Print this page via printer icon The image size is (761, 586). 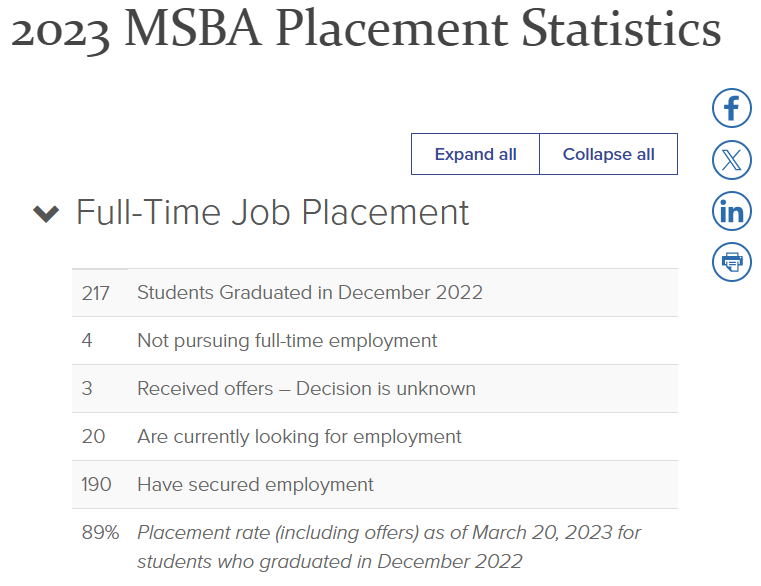[x=731, y=262]
